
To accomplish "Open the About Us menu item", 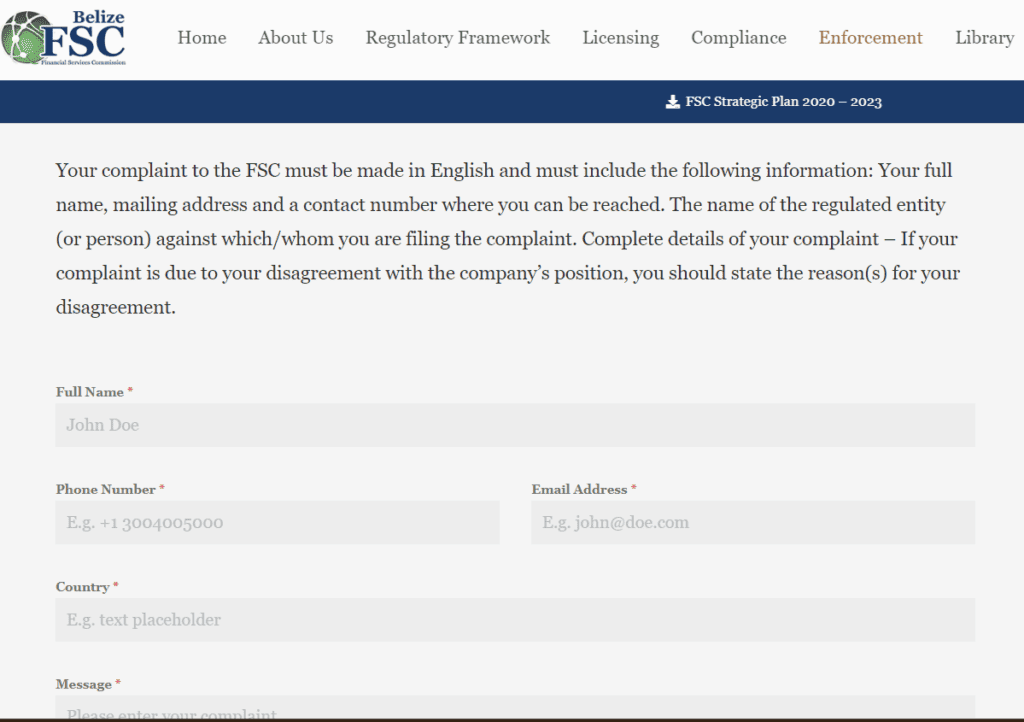I will pyautogui.click(x=295, y=38).
